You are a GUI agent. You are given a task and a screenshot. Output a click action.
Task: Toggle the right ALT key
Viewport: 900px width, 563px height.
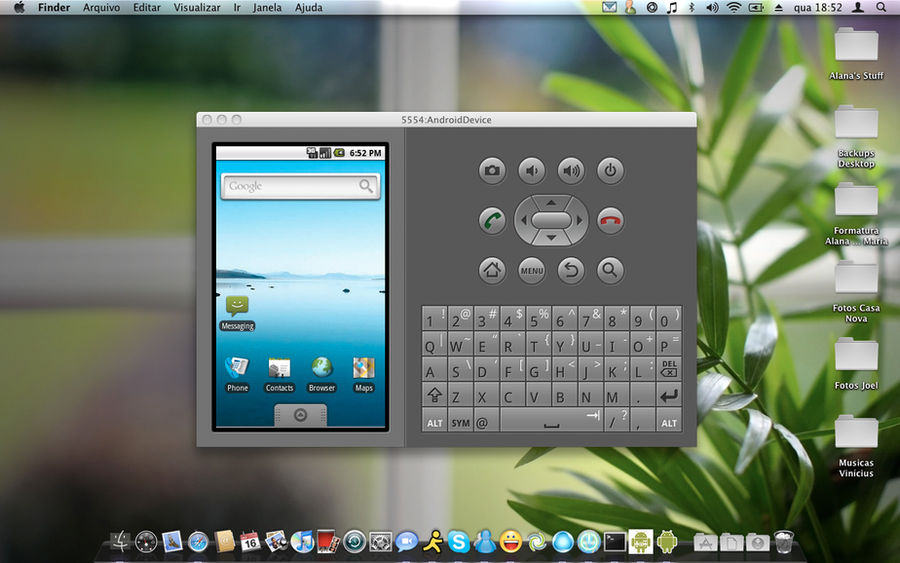pos(669,422)
